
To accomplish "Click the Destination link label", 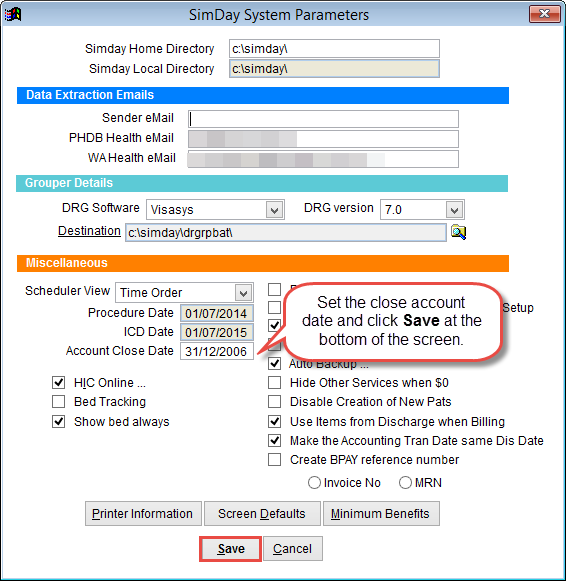I will (89, 231).
